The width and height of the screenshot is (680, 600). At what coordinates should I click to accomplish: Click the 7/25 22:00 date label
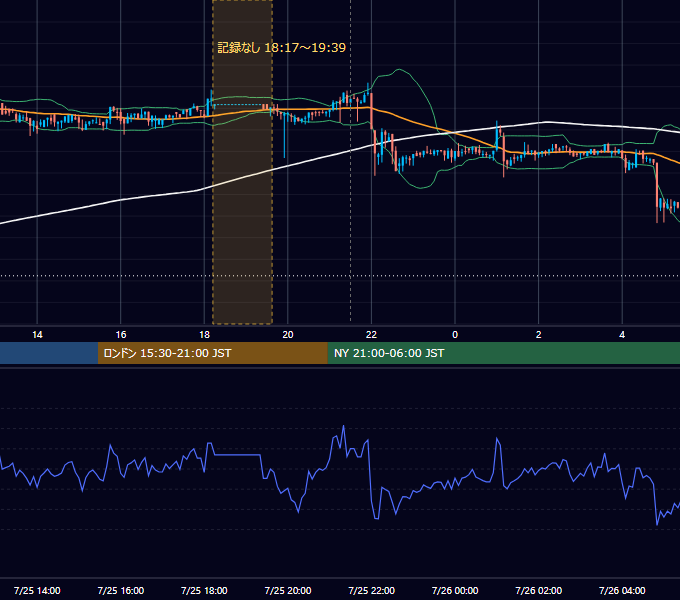pyautogui.click(x=372, y=590)
